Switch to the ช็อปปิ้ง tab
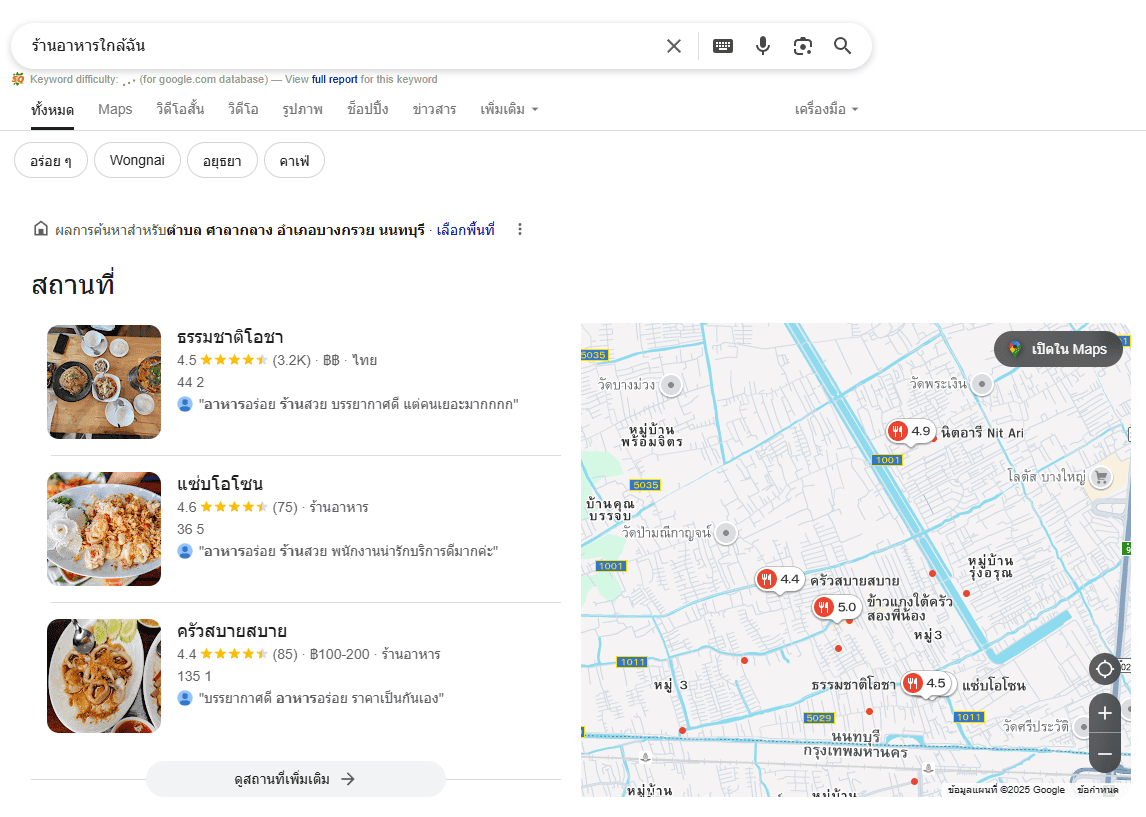 tap(368, 109)
